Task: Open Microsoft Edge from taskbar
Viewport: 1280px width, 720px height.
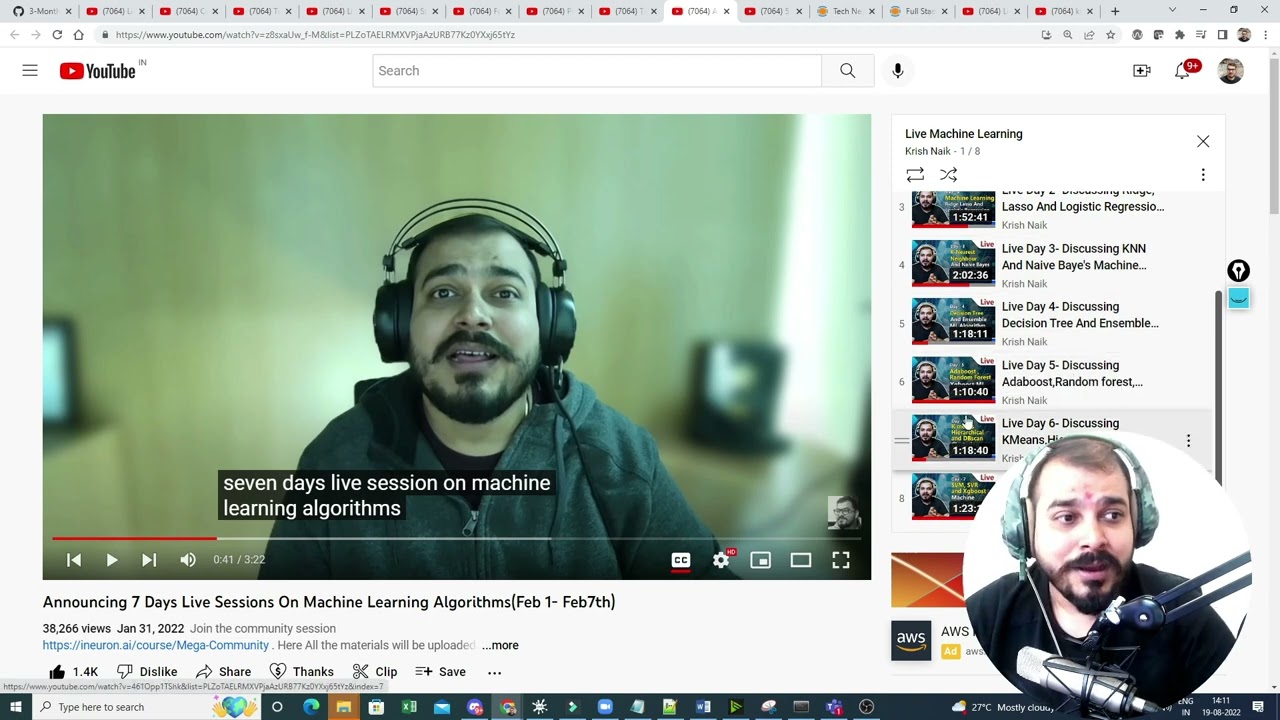Action: 311,707
